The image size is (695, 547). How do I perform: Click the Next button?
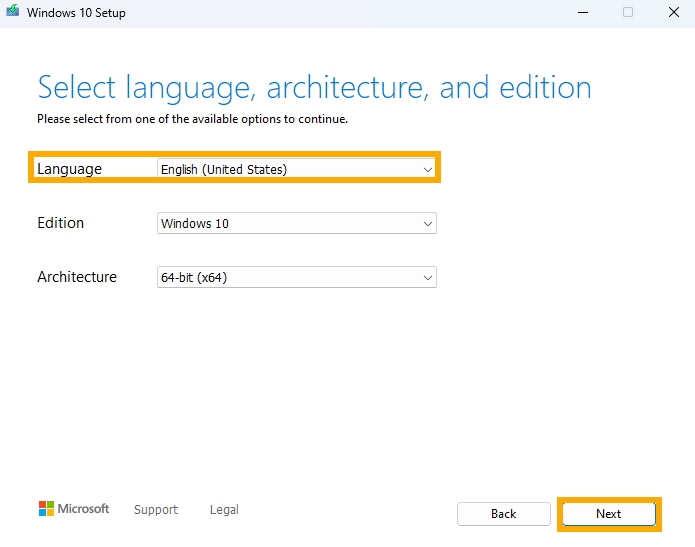609,514
